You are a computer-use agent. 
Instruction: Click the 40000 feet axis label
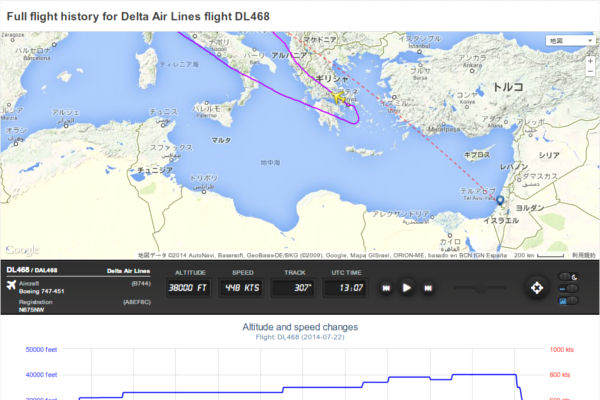pyautogui.click(x=41, y=375)
